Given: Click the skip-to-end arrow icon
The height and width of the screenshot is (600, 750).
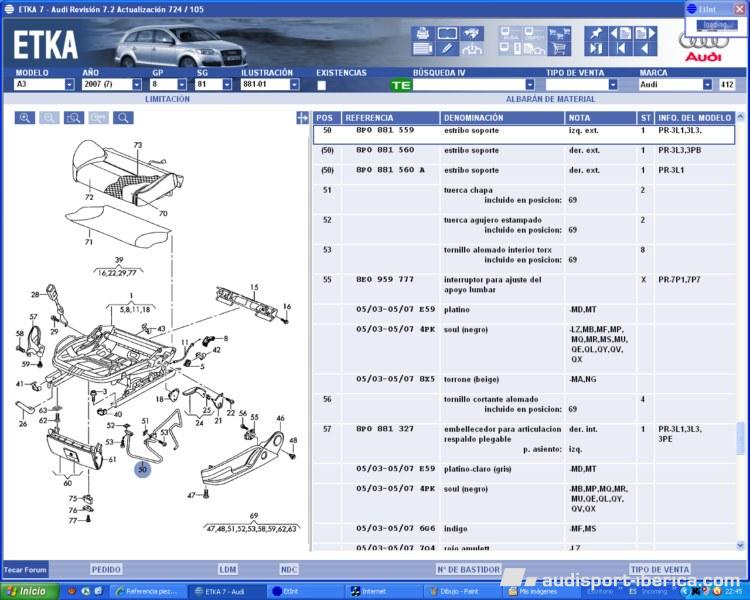Looking at the screenshot, I should point(596,48).
